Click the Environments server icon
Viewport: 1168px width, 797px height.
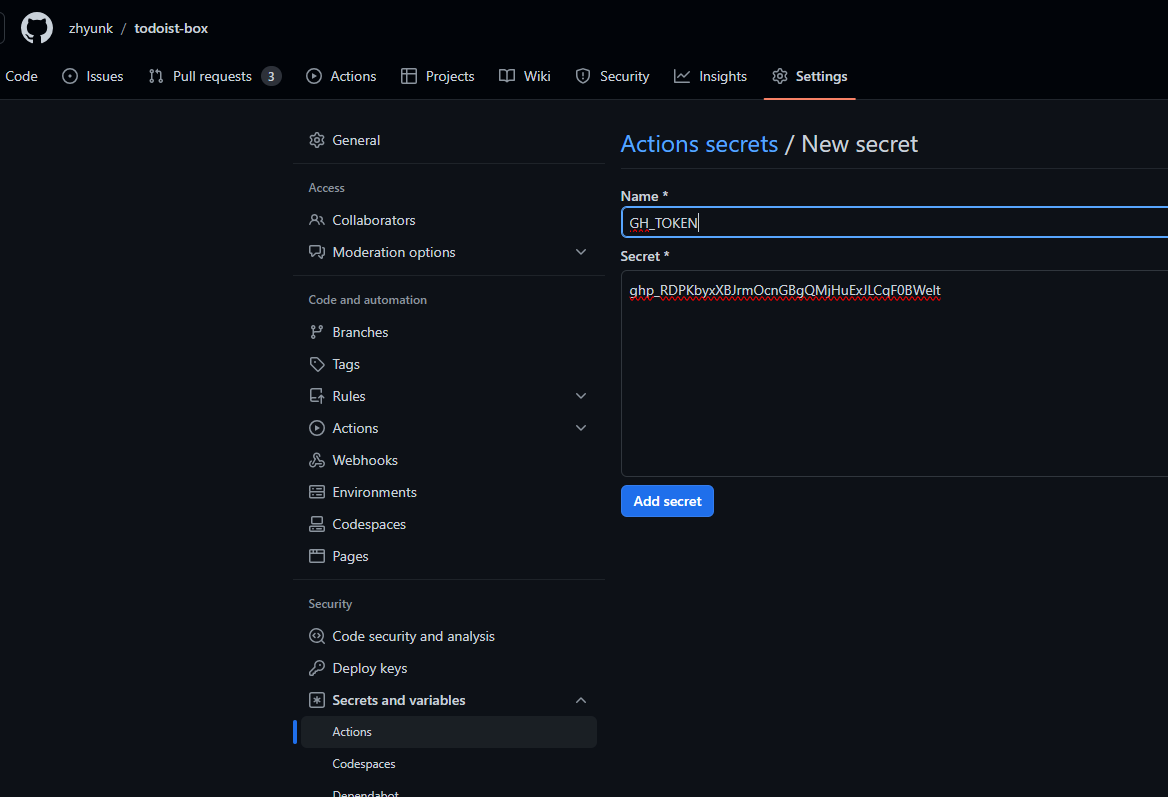317,492
